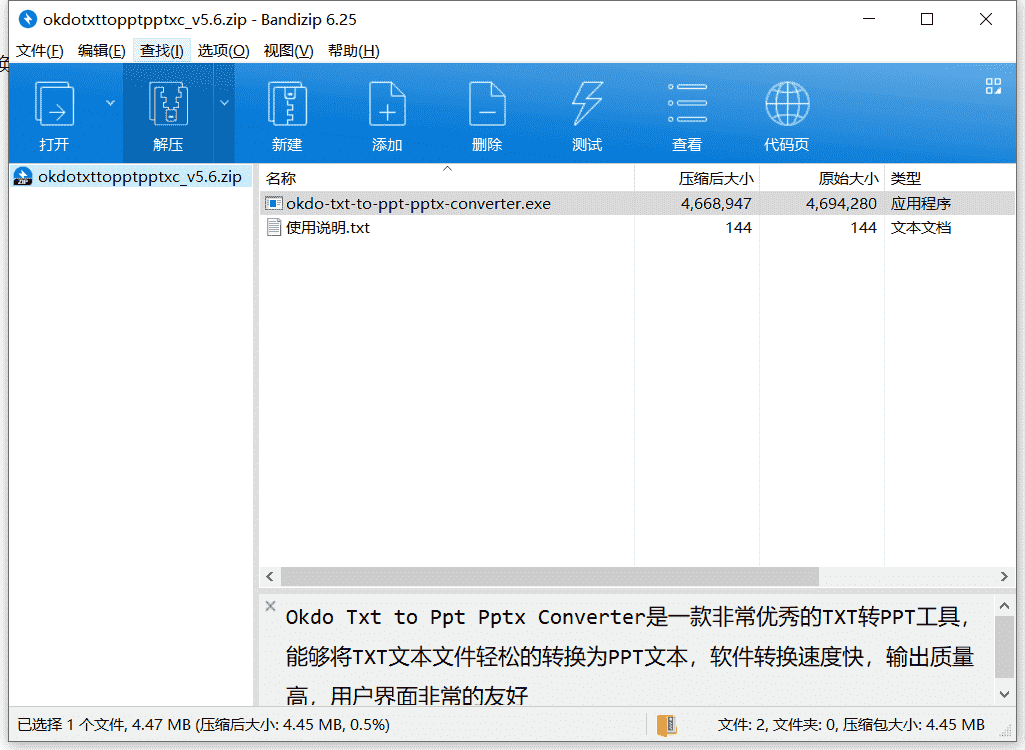The width and height of the screenshot is (1025, 750).
Task: Click the exe file icon beside okdo-txt-to-ppt-pptx-converter.exe
Action: [273, 203]
